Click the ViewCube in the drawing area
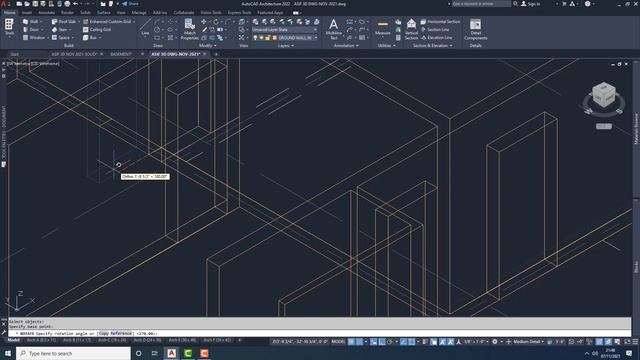 coord(604,96)
